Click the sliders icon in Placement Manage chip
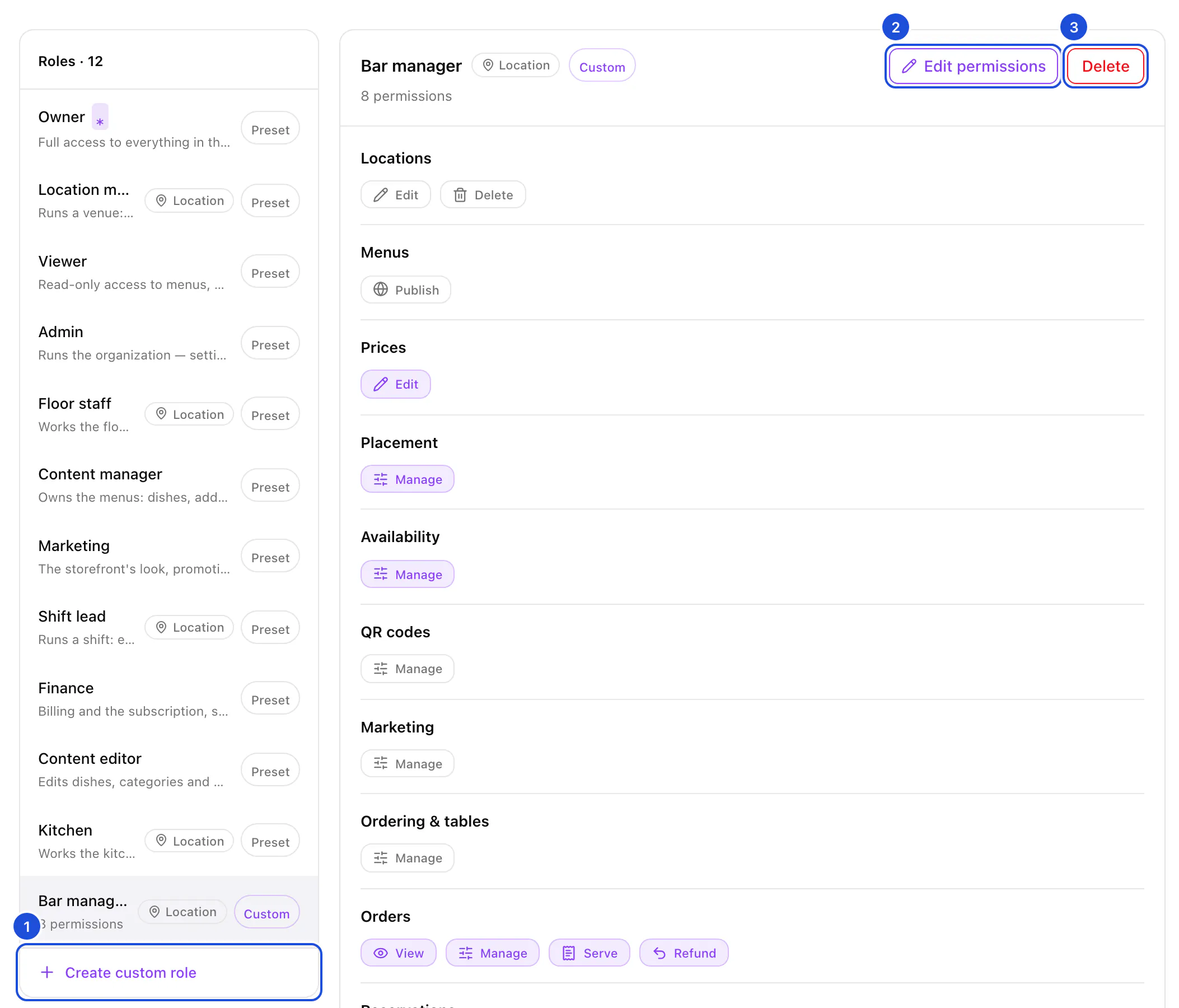Screen dimensions: 1179x1008 (x=381, y=479)
